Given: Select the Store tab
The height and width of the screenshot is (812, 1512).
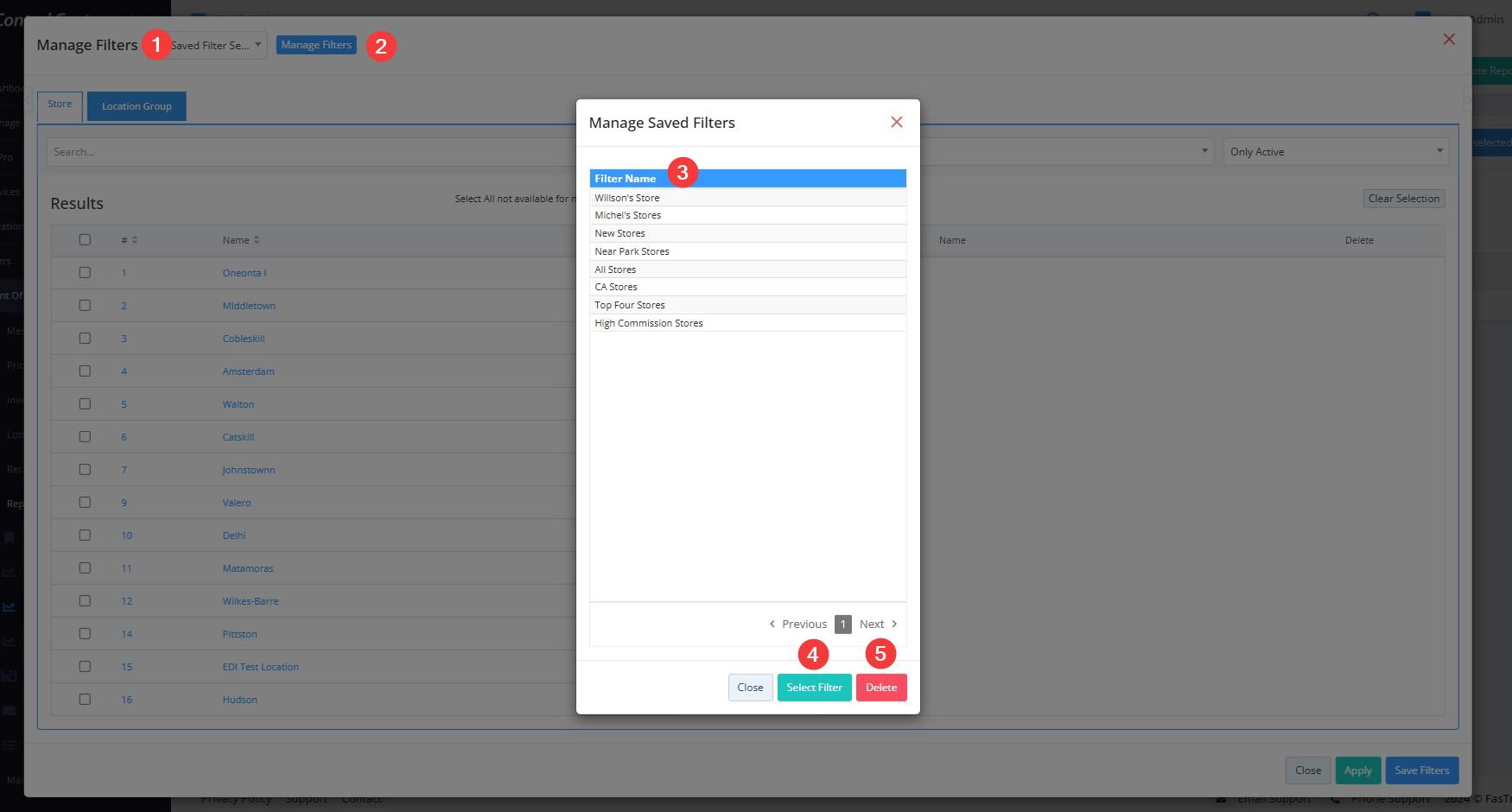Looking at the screenshot, I should (60, 105).
